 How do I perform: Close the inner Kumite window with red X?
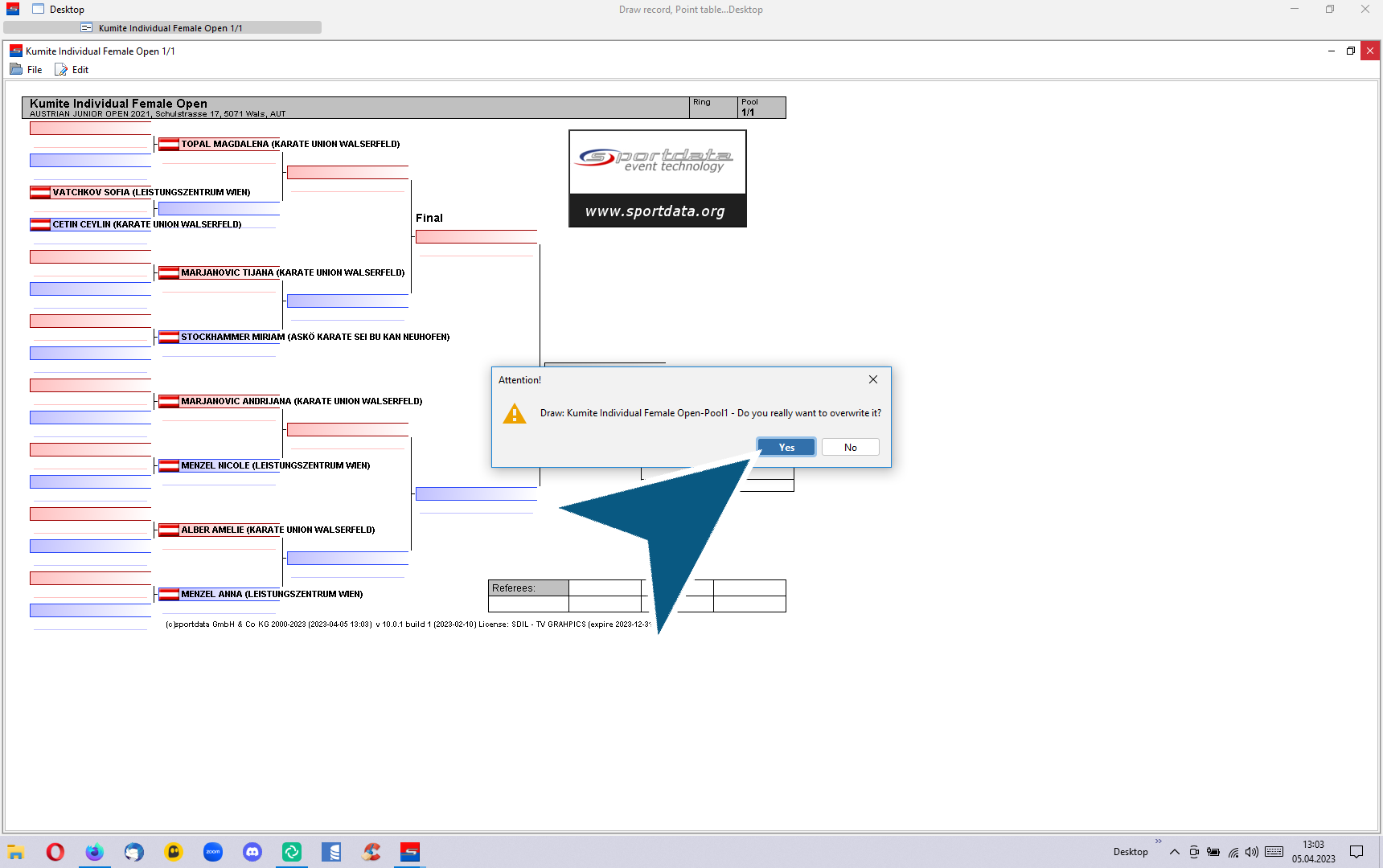click(1370, 51)
